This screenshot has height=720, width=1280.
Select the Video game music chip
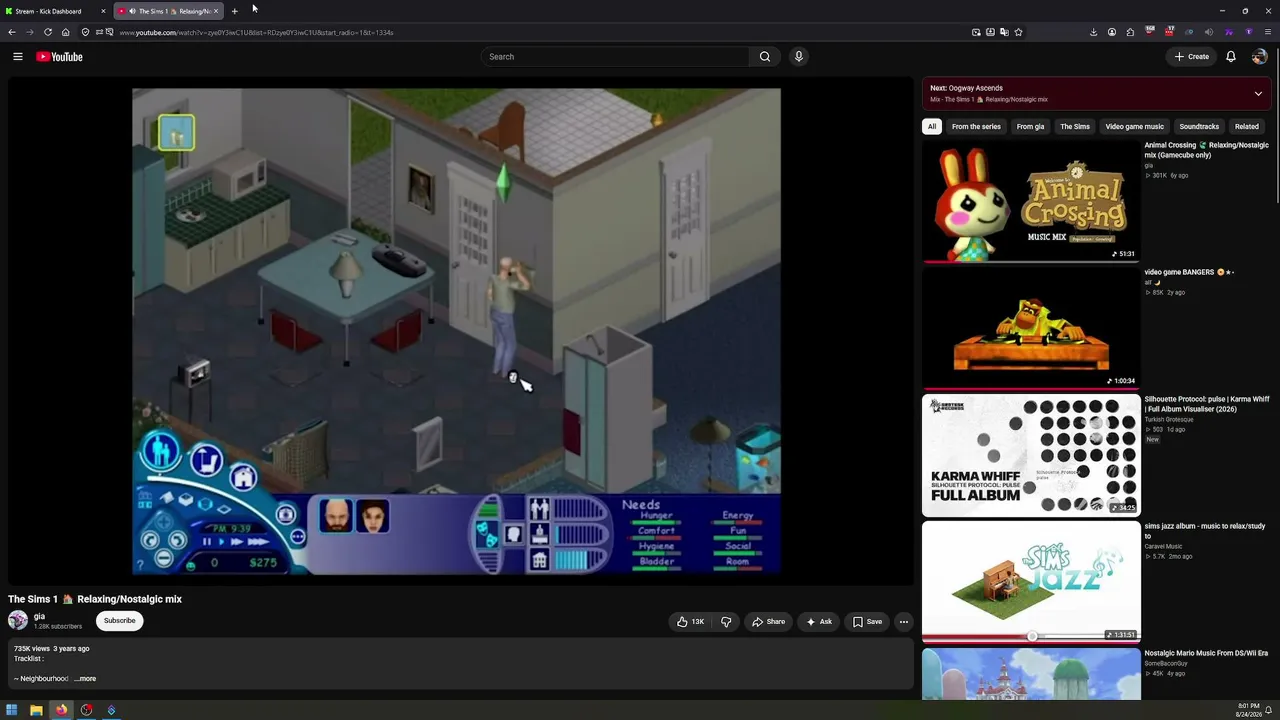coord(1134,127)
